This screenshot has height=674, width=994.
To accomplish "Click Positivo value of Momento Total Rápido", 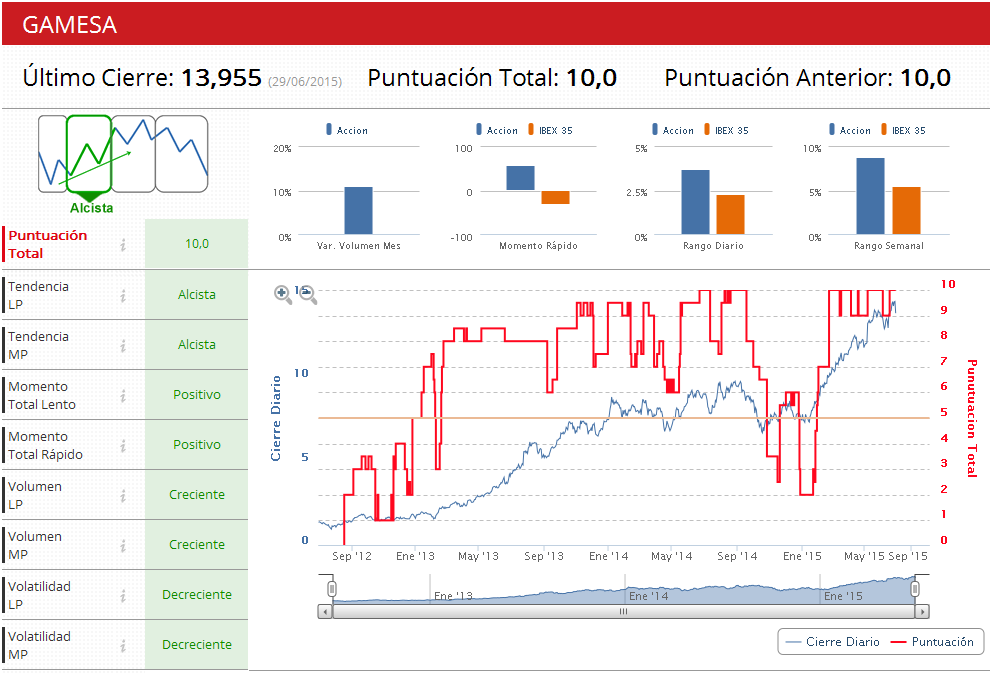I will [197, 444].
